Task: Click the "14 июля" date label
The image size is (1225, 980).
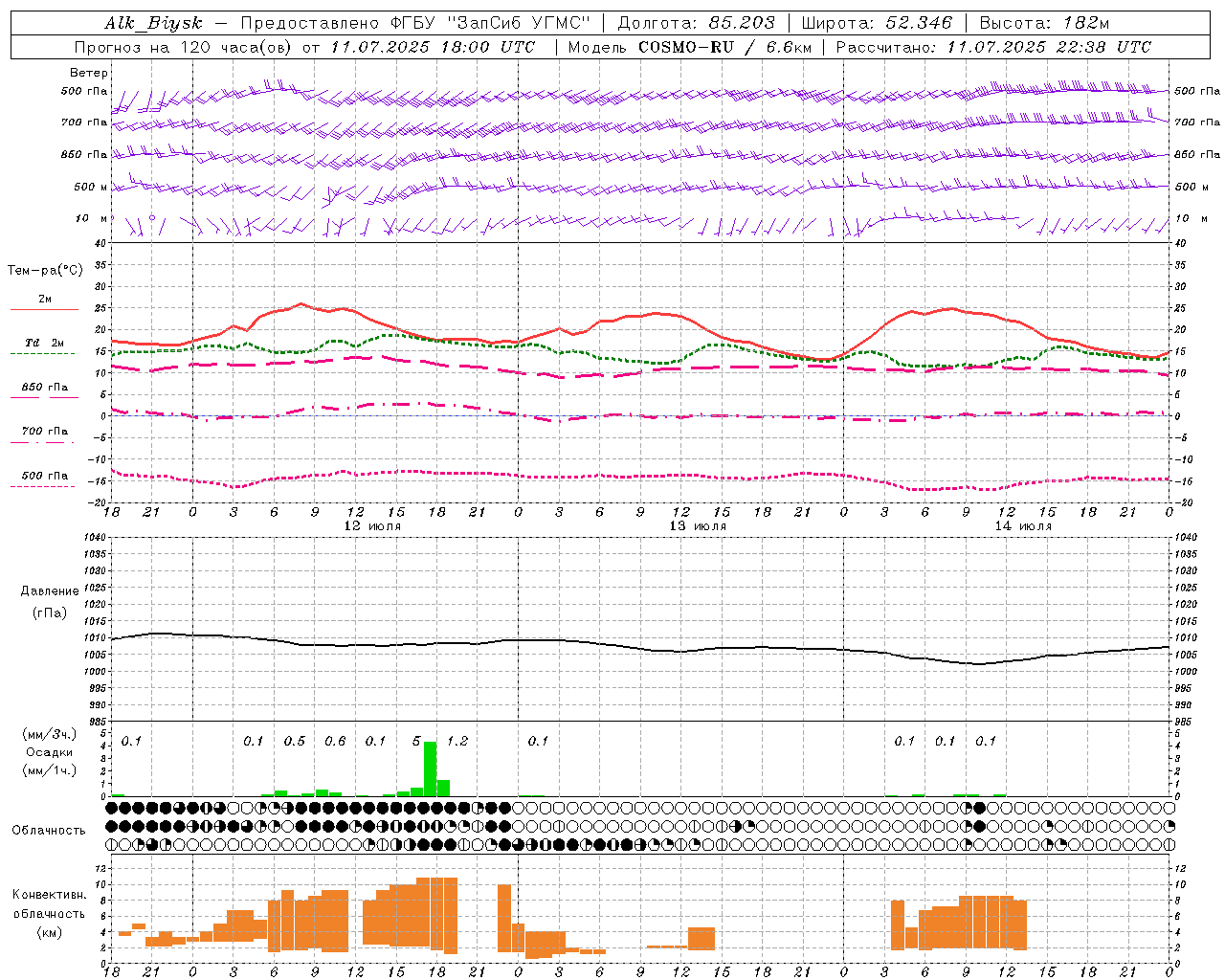Action: pos(1023,526)
